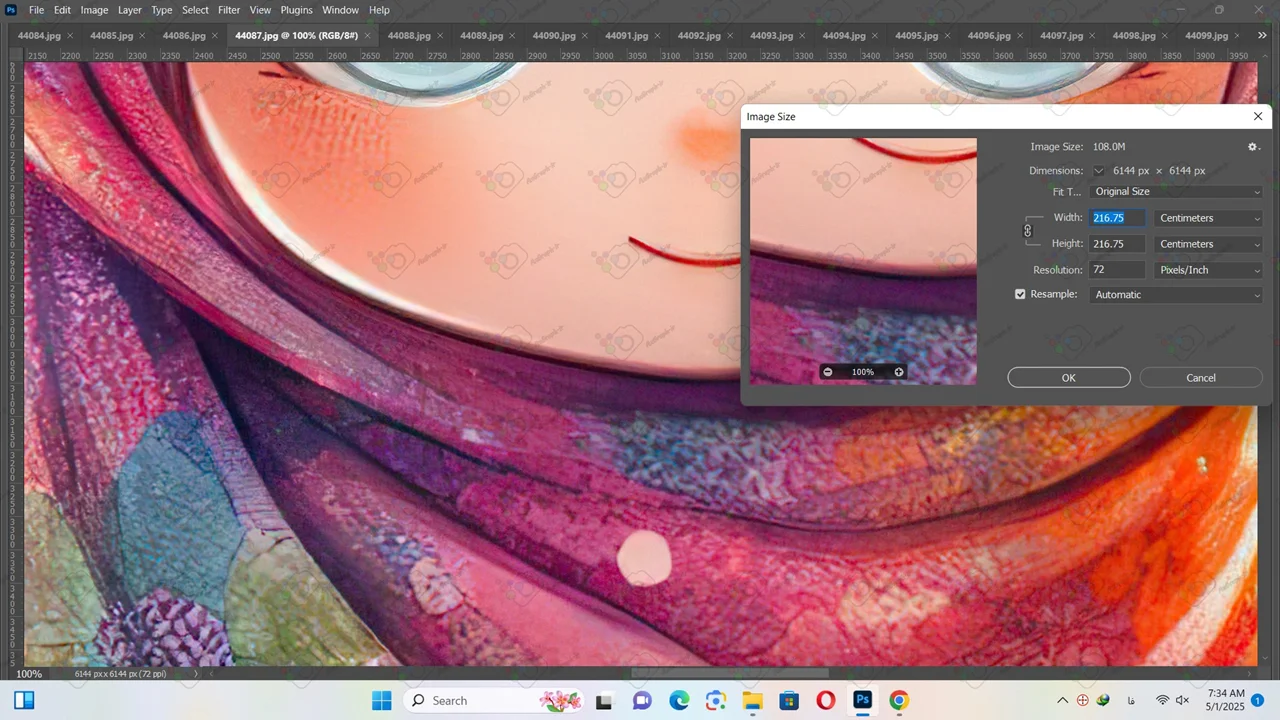The height and width of the screenshot is (720, 1280).
Task: Click the horizontal scrollbar below the canvas
Action: pos(730,673)
